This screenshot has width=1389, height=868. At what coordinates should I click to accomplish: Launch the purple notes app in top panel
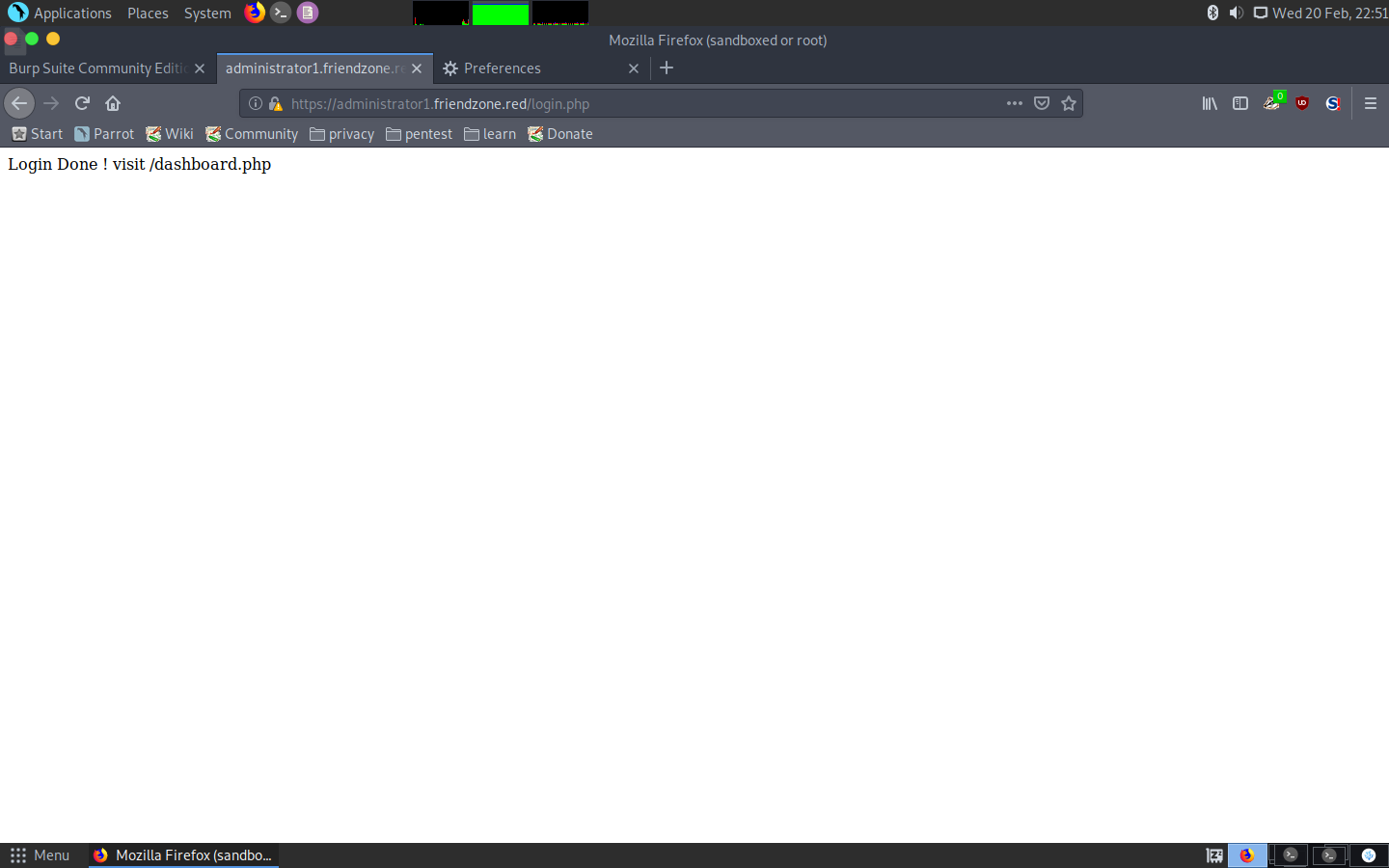point(308,13)
